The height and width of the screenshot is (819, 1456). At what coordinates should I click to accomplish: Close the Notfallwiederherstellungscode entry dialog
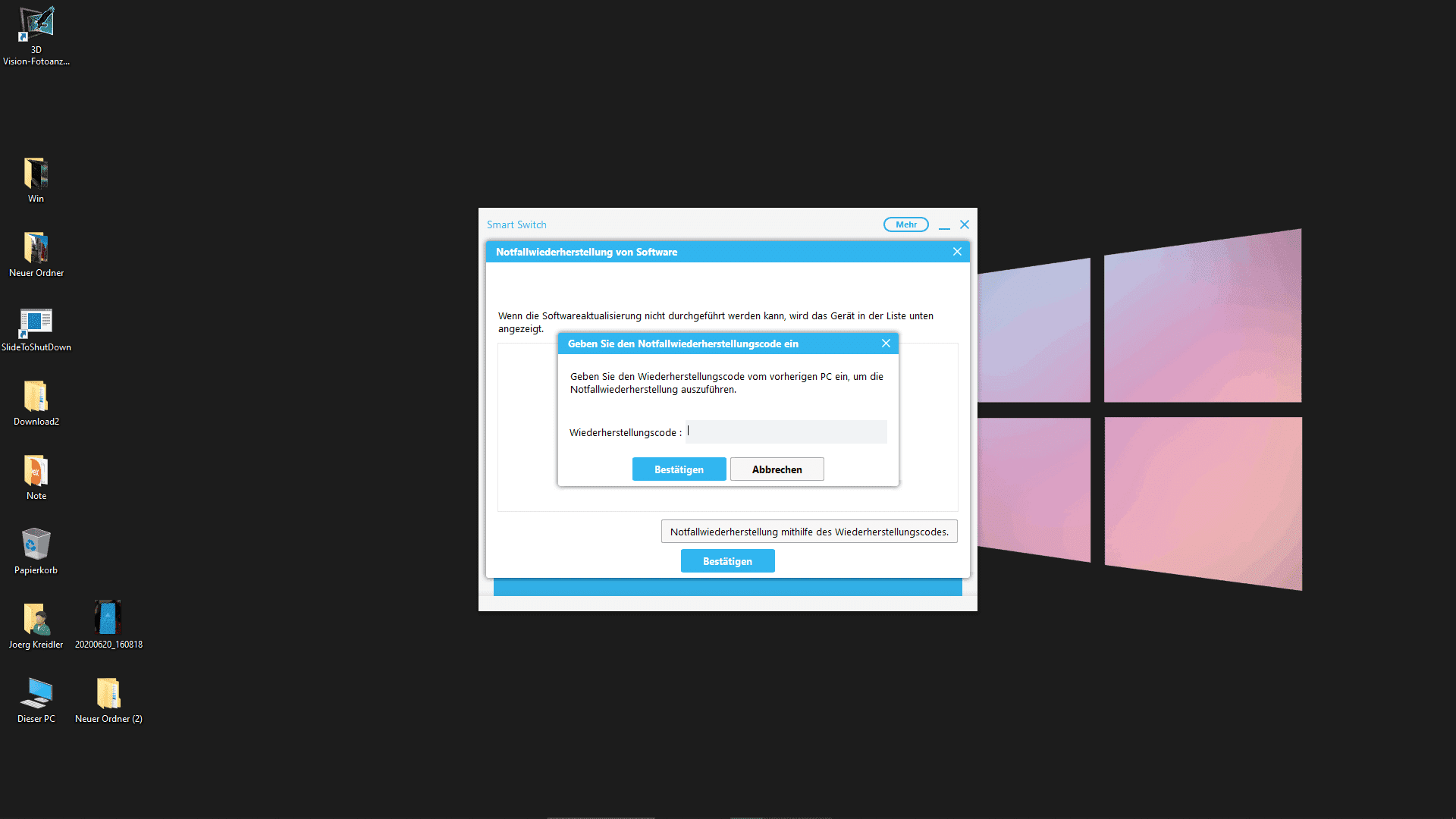886,344
